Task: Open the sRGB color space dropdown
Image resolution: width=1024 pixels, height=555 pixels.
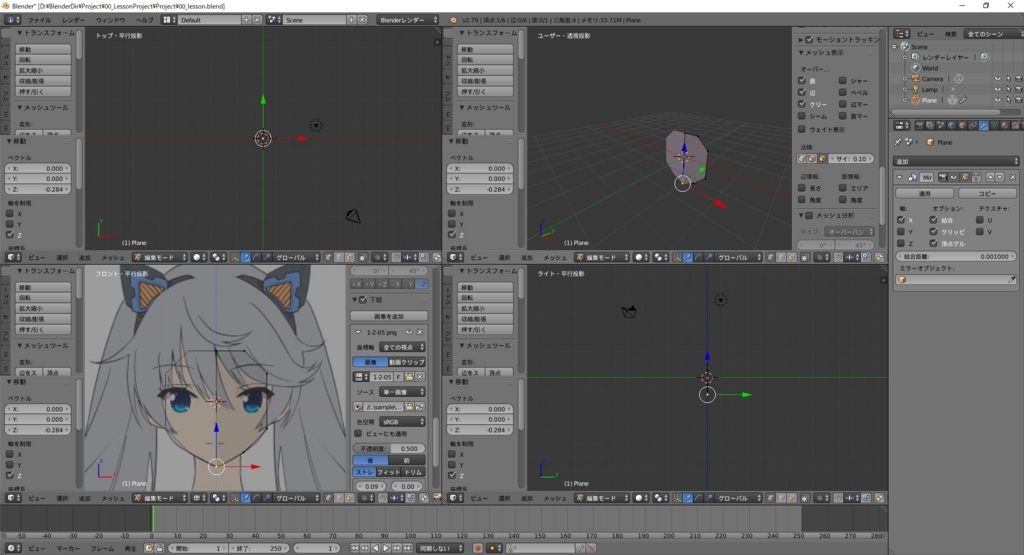Action: click(x=403, y=422)
